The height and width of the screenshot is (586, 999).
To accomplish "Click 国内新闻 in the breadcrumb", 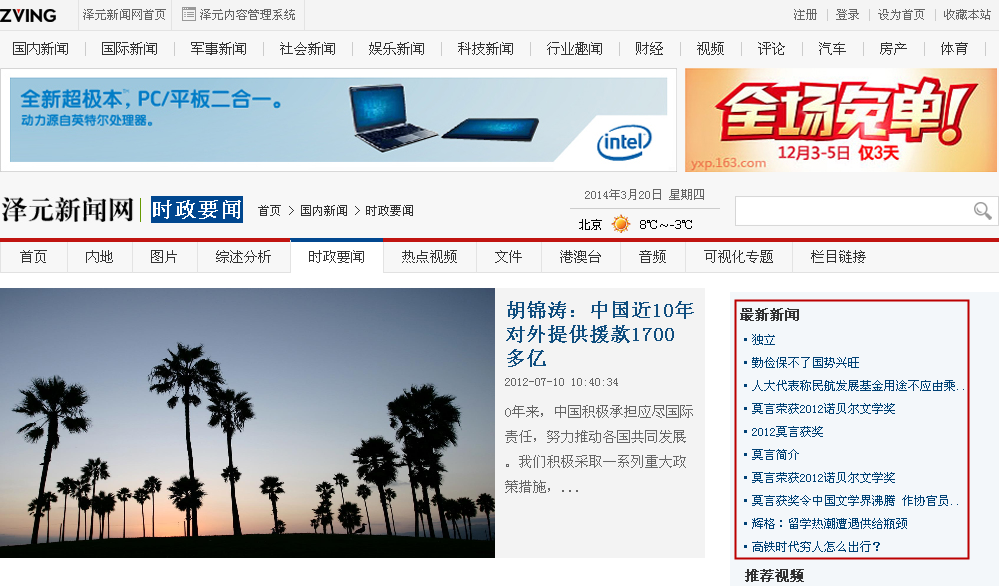I will point(323,211).
